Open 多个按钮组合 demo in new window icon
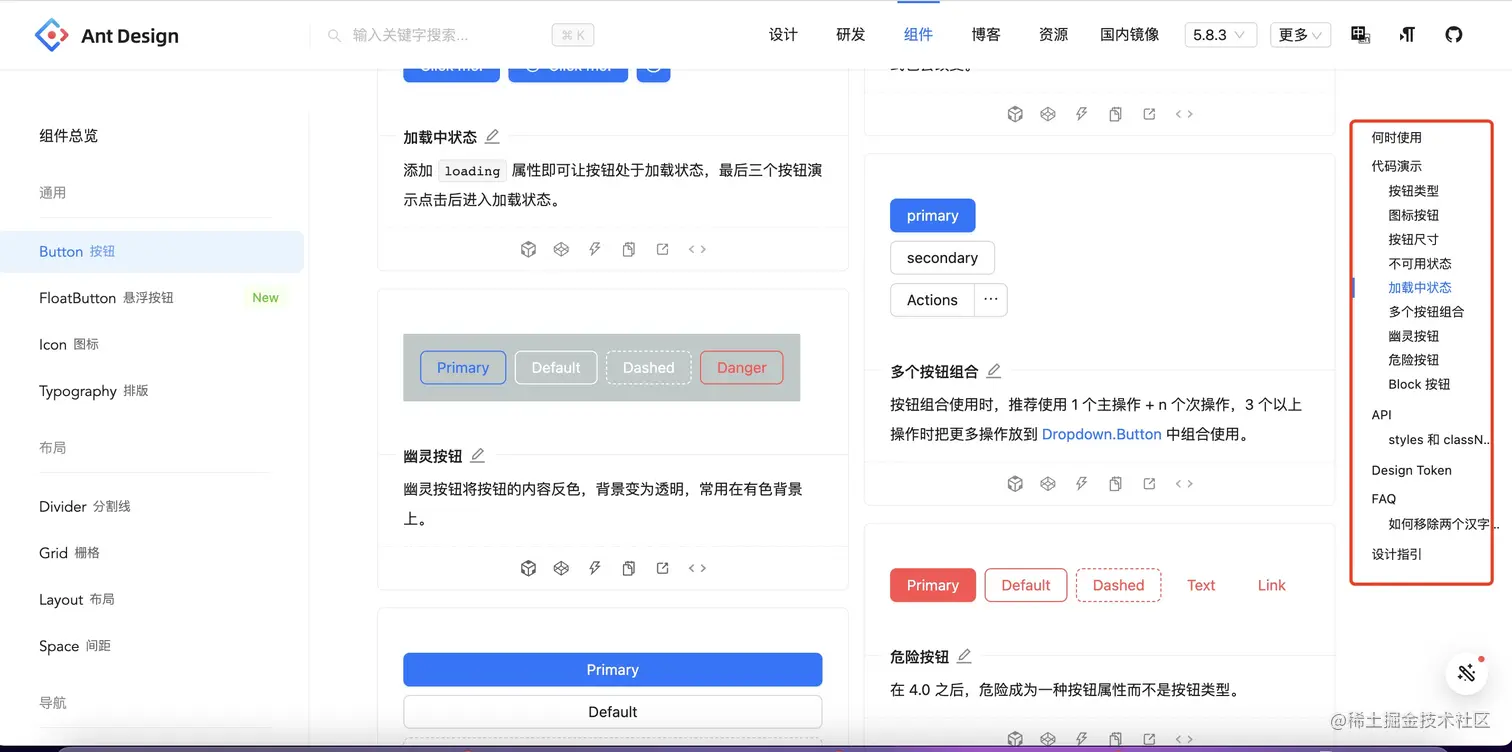Image resolution: width=1512 pixels, height=752 pixels. 1149,484
